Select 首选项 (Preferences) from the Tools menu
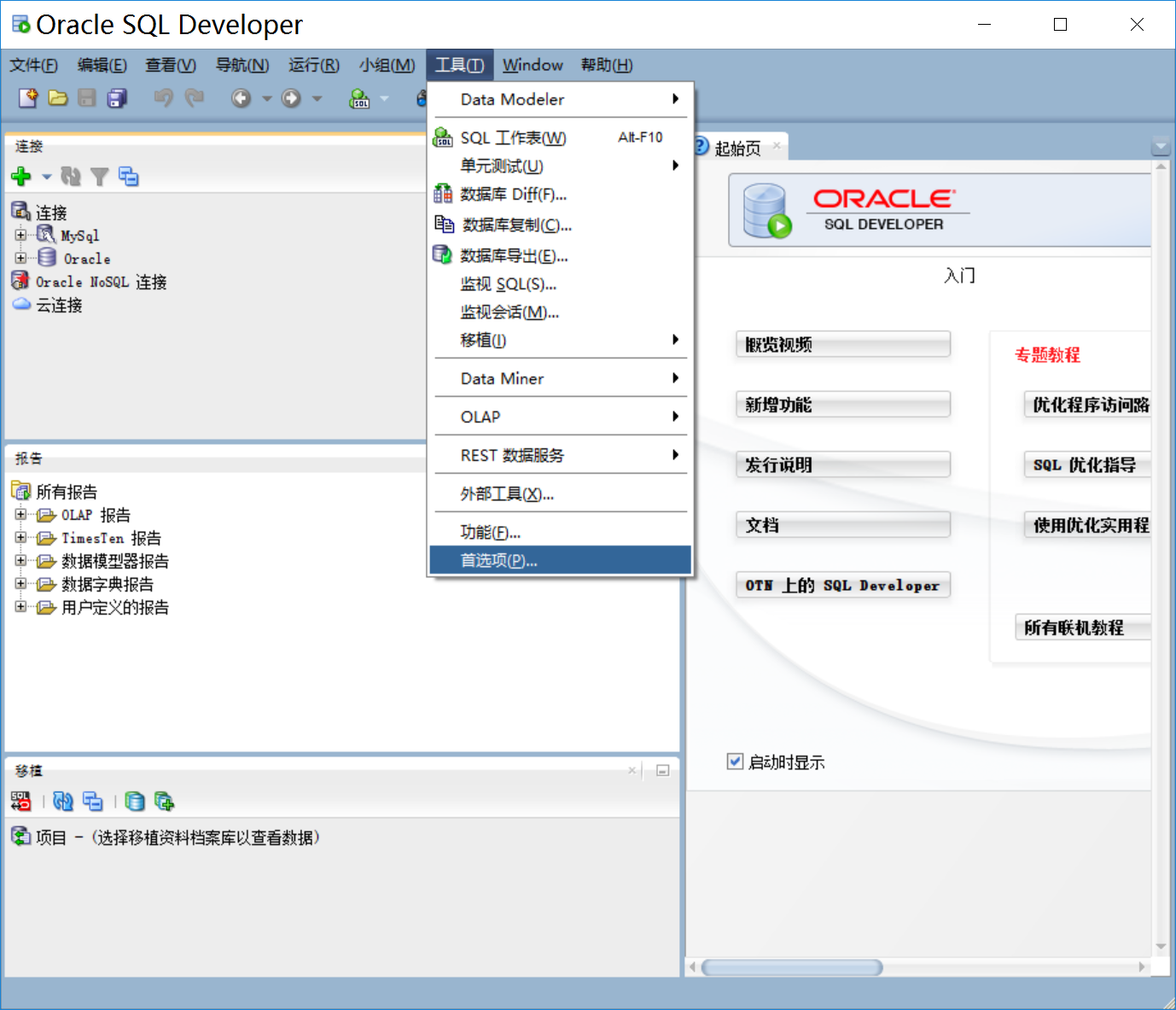The image size is (1176, 1010). coord(561,560)
